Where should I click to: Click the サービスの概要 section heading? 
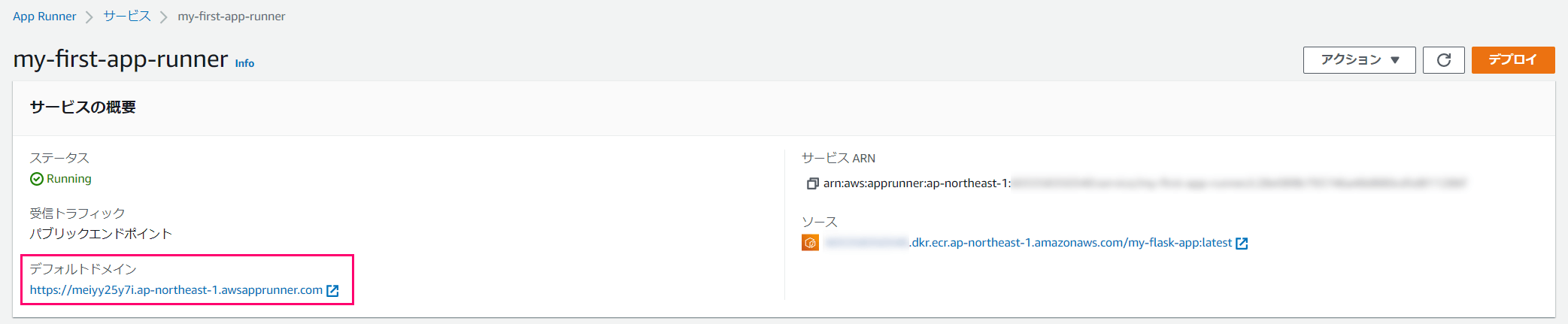pos(83,107)
